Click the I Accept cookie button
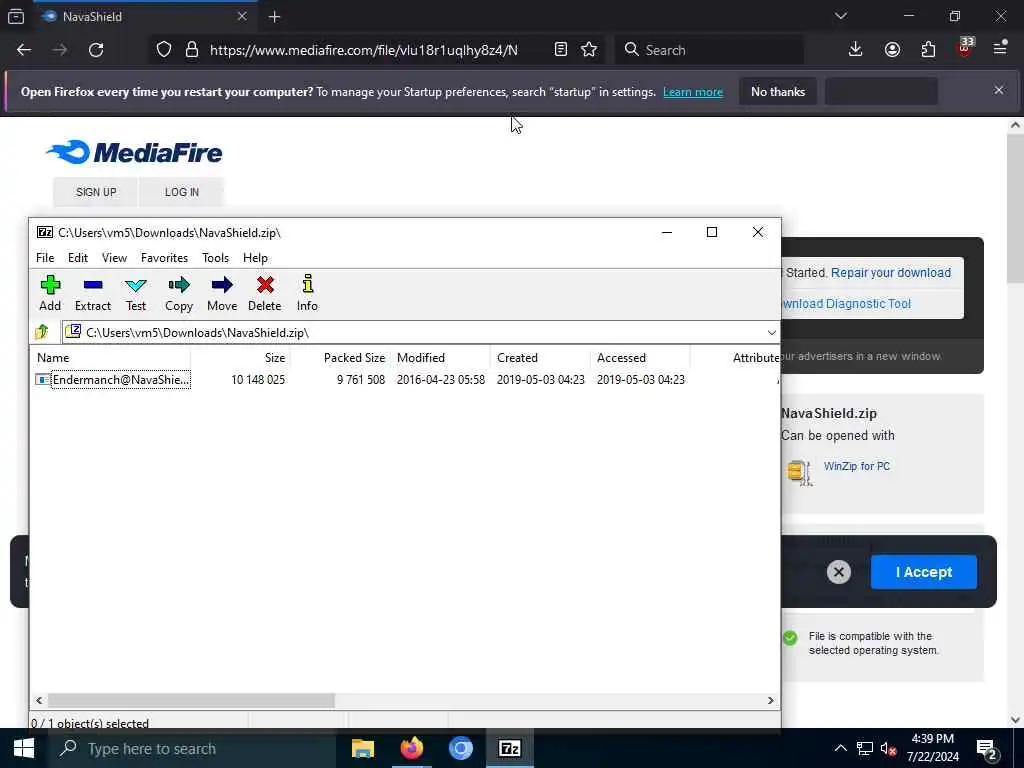 pyautogui.click(x=923, y=572)
